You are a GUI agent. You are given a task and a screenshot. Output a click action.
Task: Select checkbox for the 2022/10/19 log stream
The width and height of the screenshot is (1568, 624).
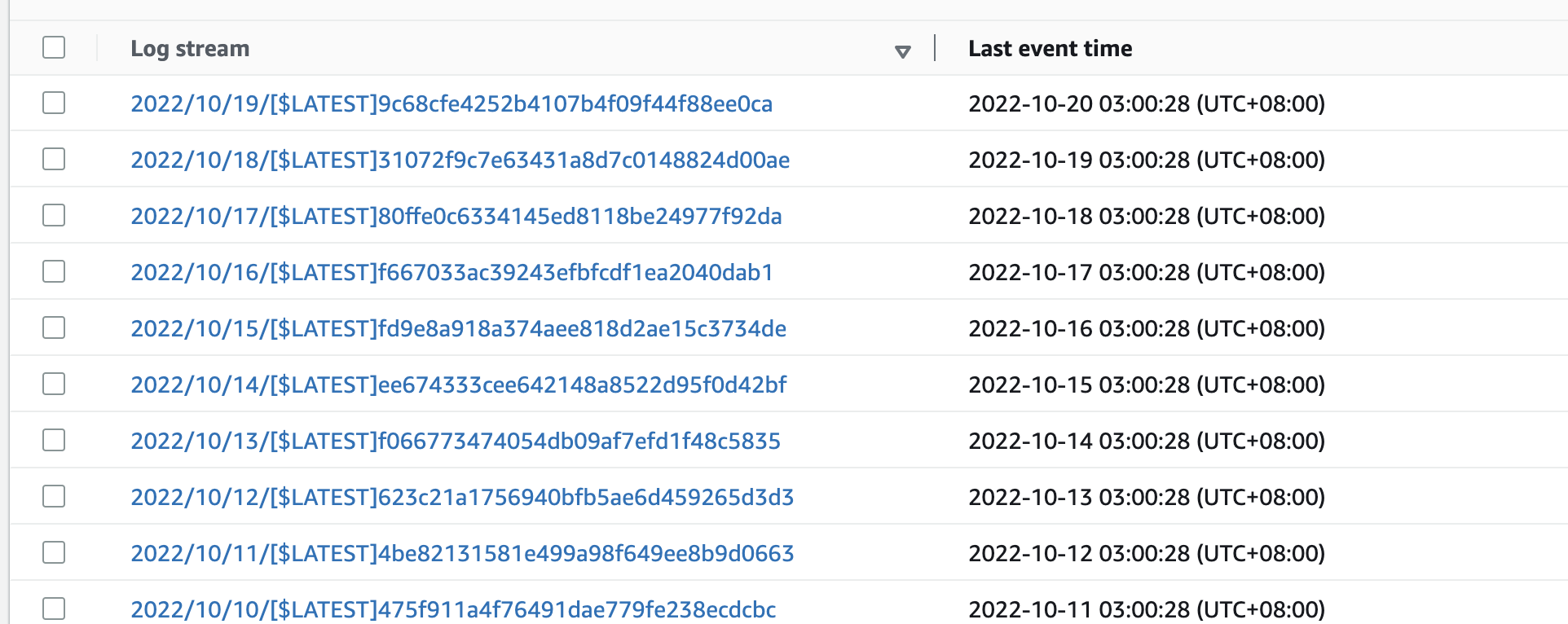(54, 103)
